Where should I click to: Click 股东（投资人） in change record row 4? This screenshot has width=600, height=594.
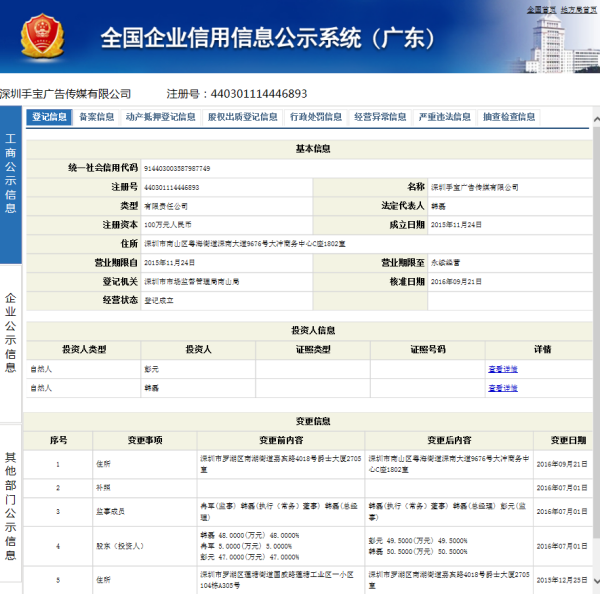pyautogui.click(x=120, y=546)
